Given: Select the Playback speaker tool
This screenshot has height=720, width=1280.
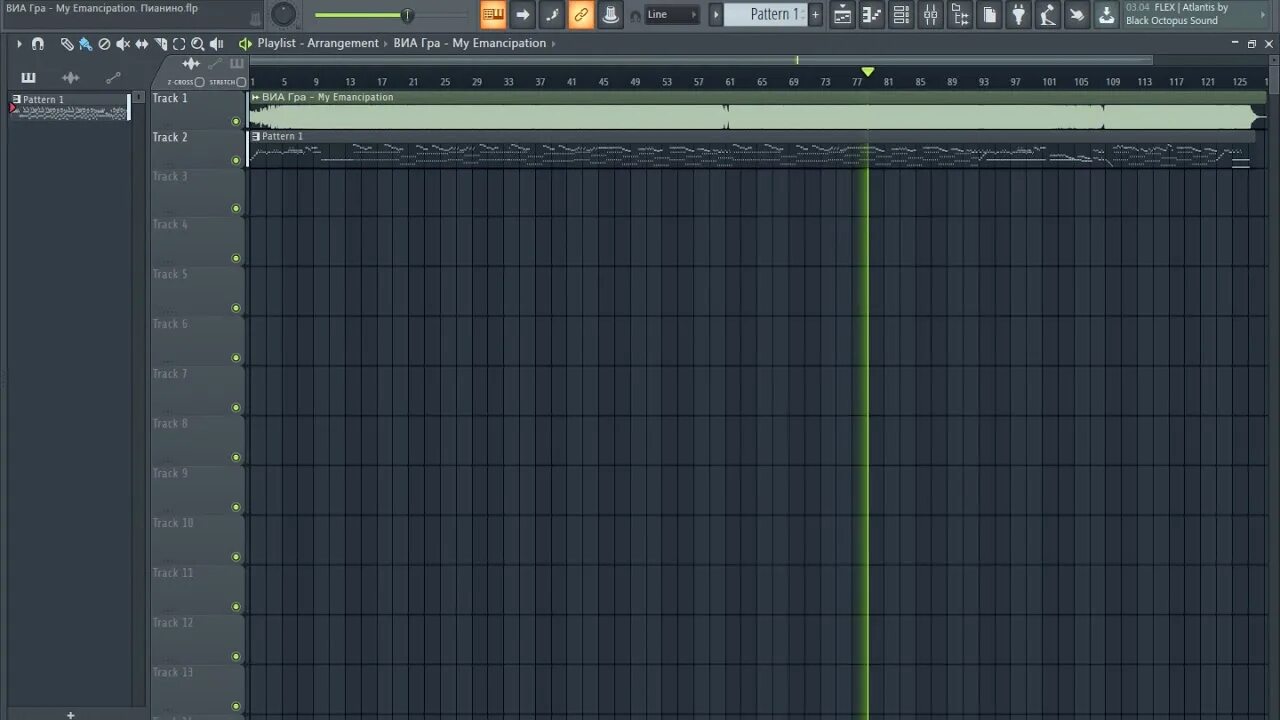Looking at the screenshot, I should [x=216, y=44].
